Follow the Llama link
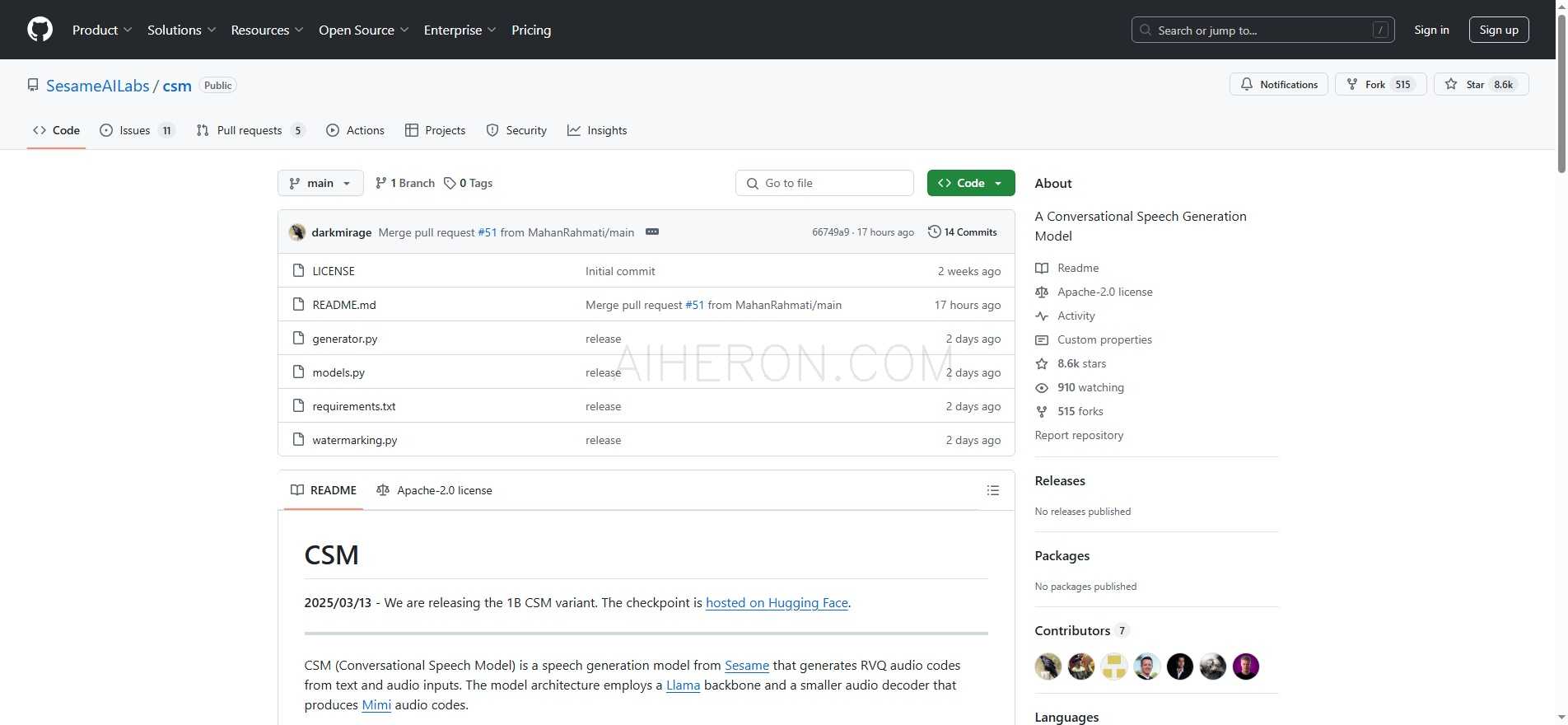 [x=683, y=685]
